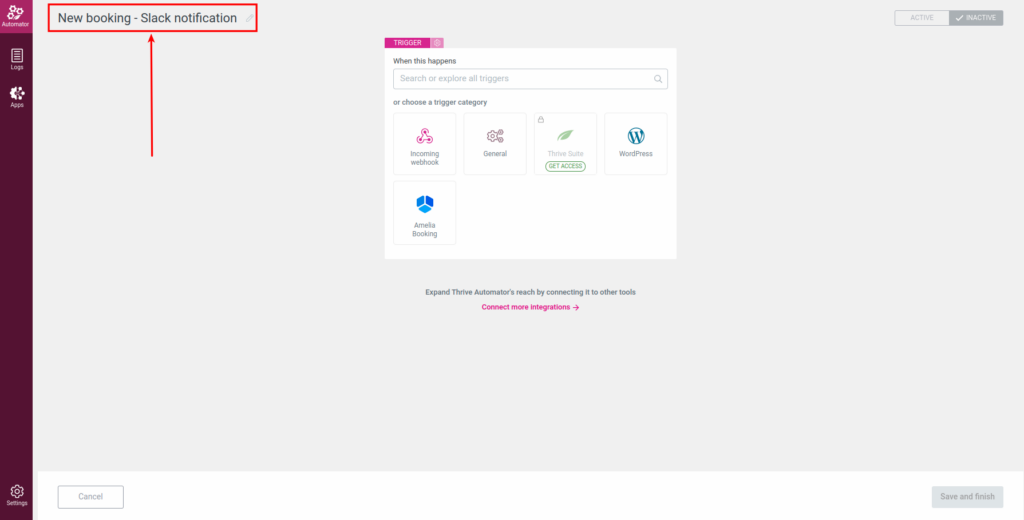Open Settings from the sidebar
This screenshot has width=1024, height=520.
click(x=16, y=494)
